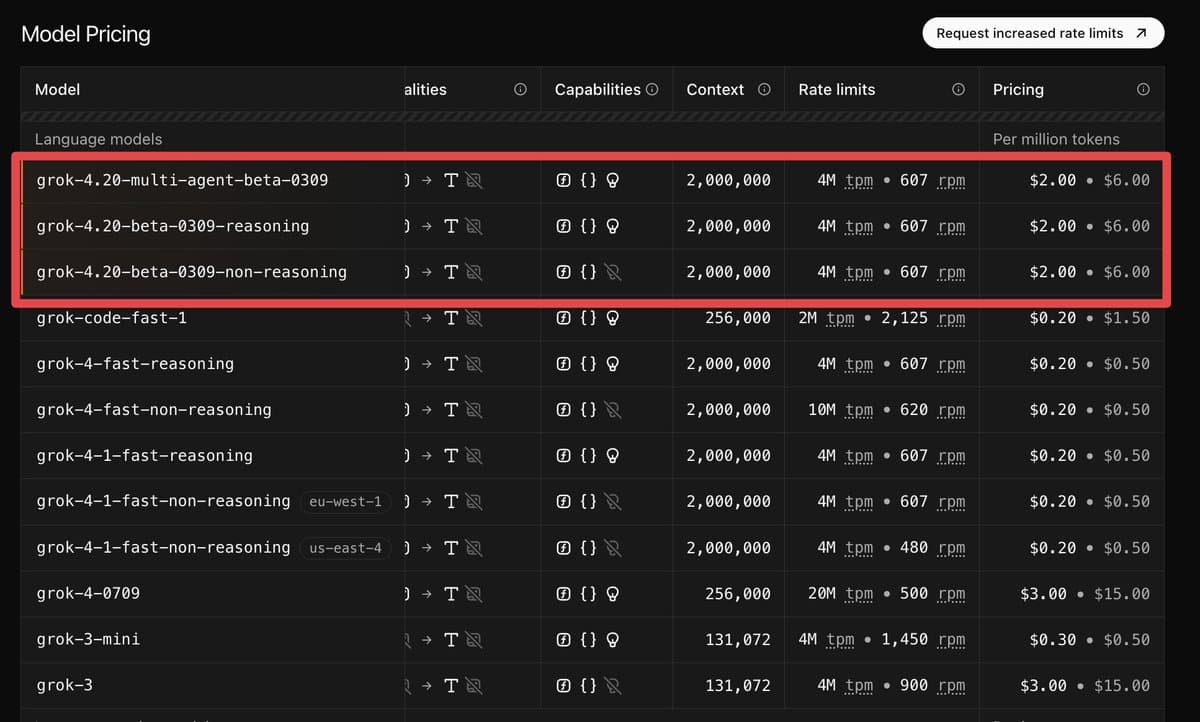Select the grok-4.20-multi-agent-beta-0309 model name
Screen dimensions: 1200x722
182,181
